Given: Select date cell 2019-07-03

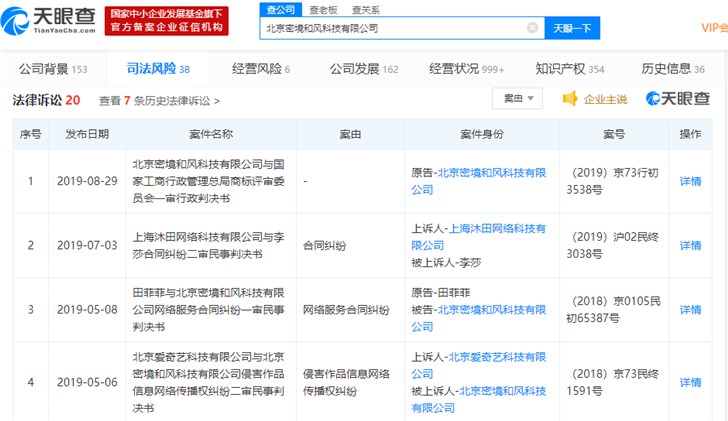Looking at the screenshot, I should pyautogui.click(x=87, y=246).
